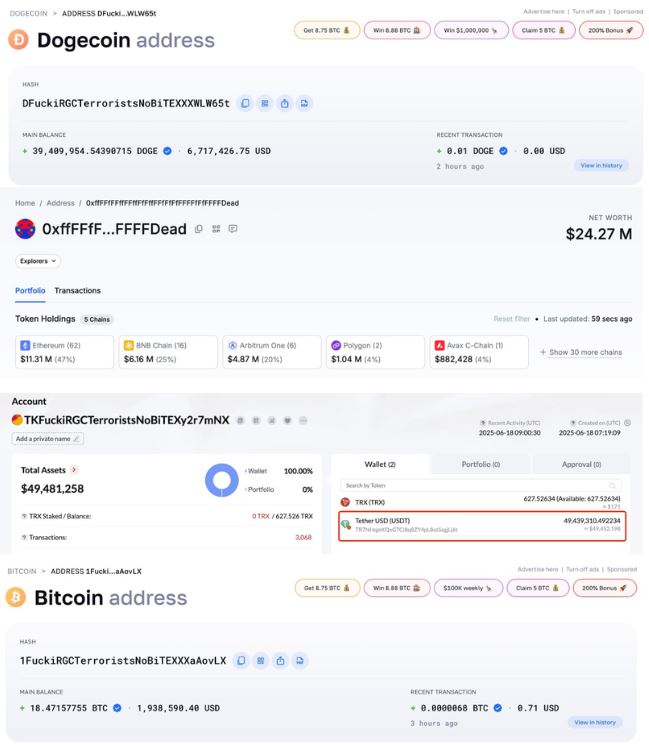This screenshot has width=649, height=747.
Task: Click Add a private name
Action: pos(48,439)
